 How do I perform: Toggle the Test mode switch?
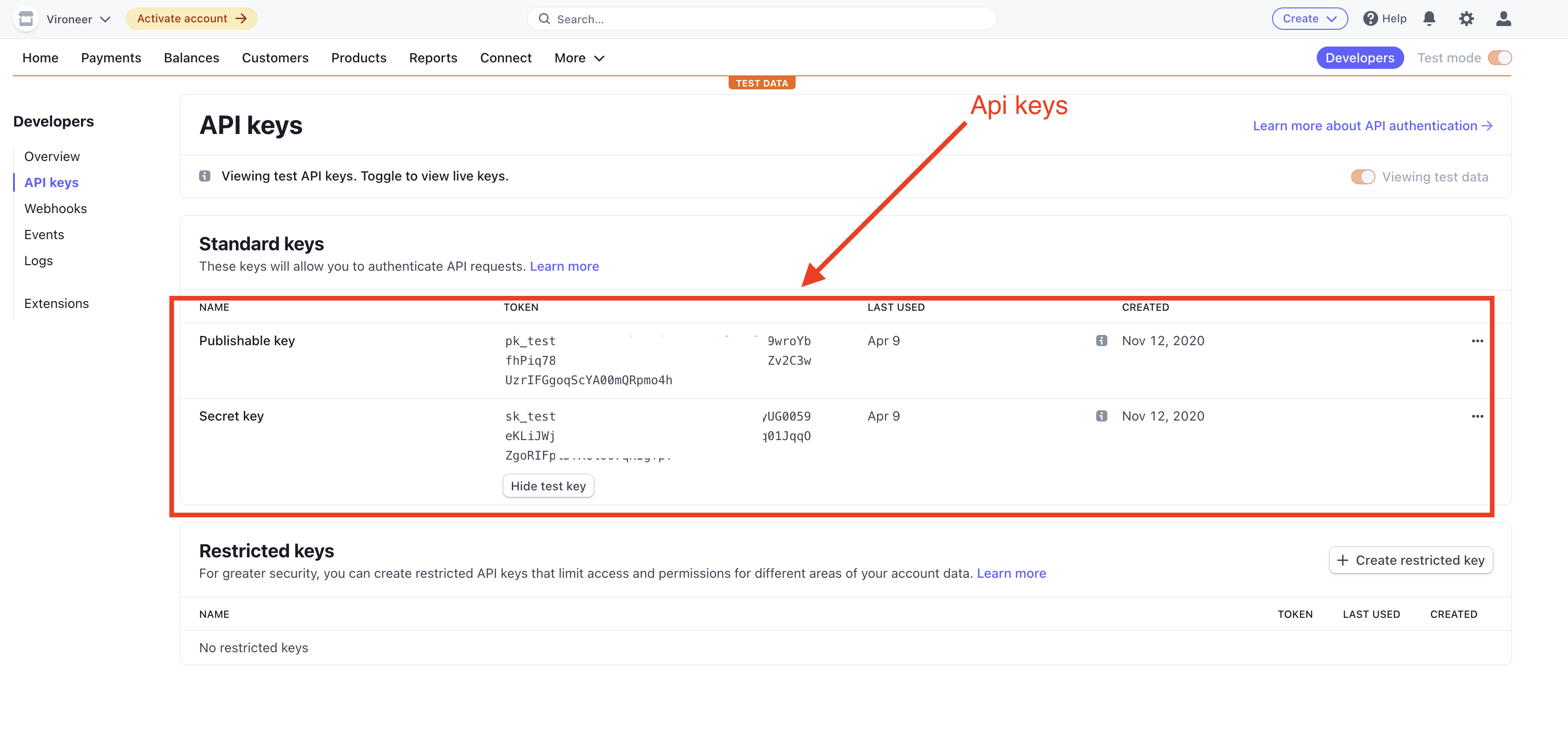point(1499,58)
